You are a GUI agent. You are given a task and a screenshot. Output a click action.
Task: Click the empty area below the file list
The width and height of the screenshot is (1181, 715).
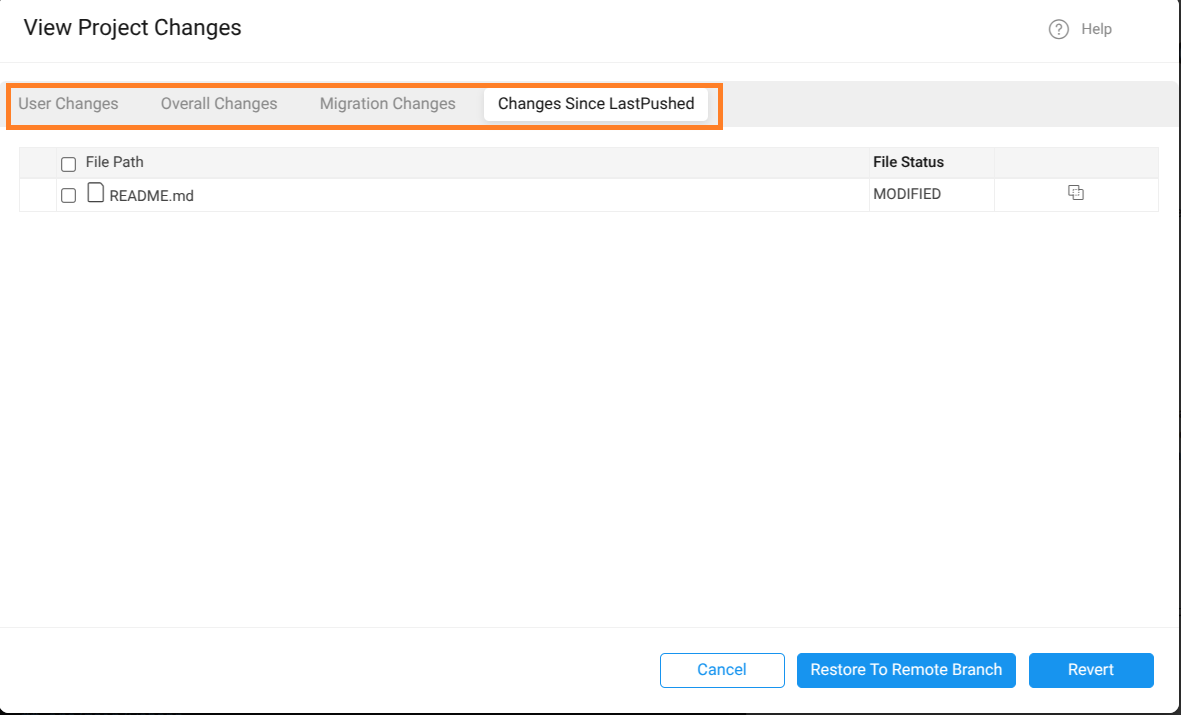point(590,400)
